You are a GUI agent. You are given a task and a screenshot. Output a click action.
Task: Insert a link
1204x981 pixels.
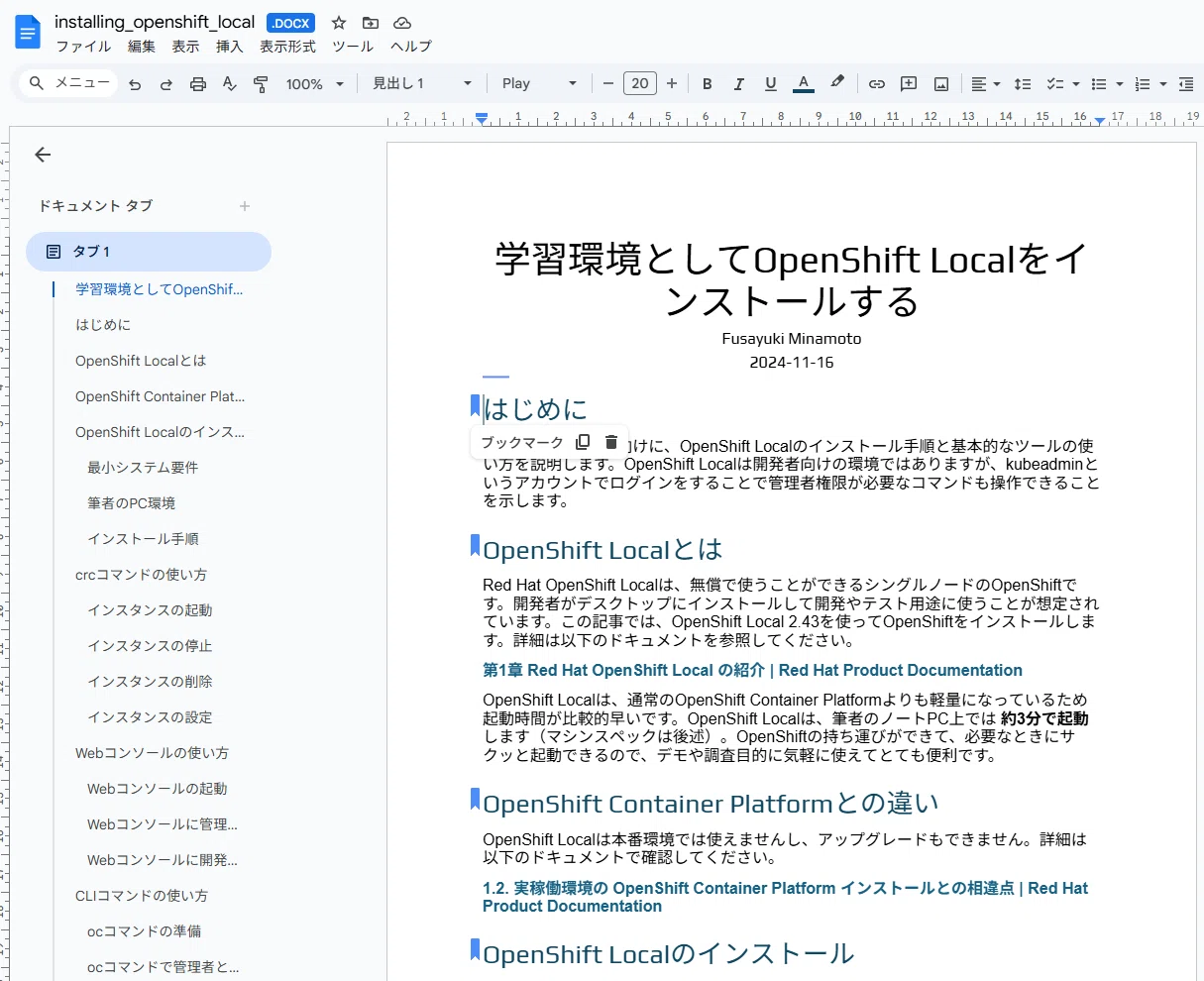coord(876,84)
